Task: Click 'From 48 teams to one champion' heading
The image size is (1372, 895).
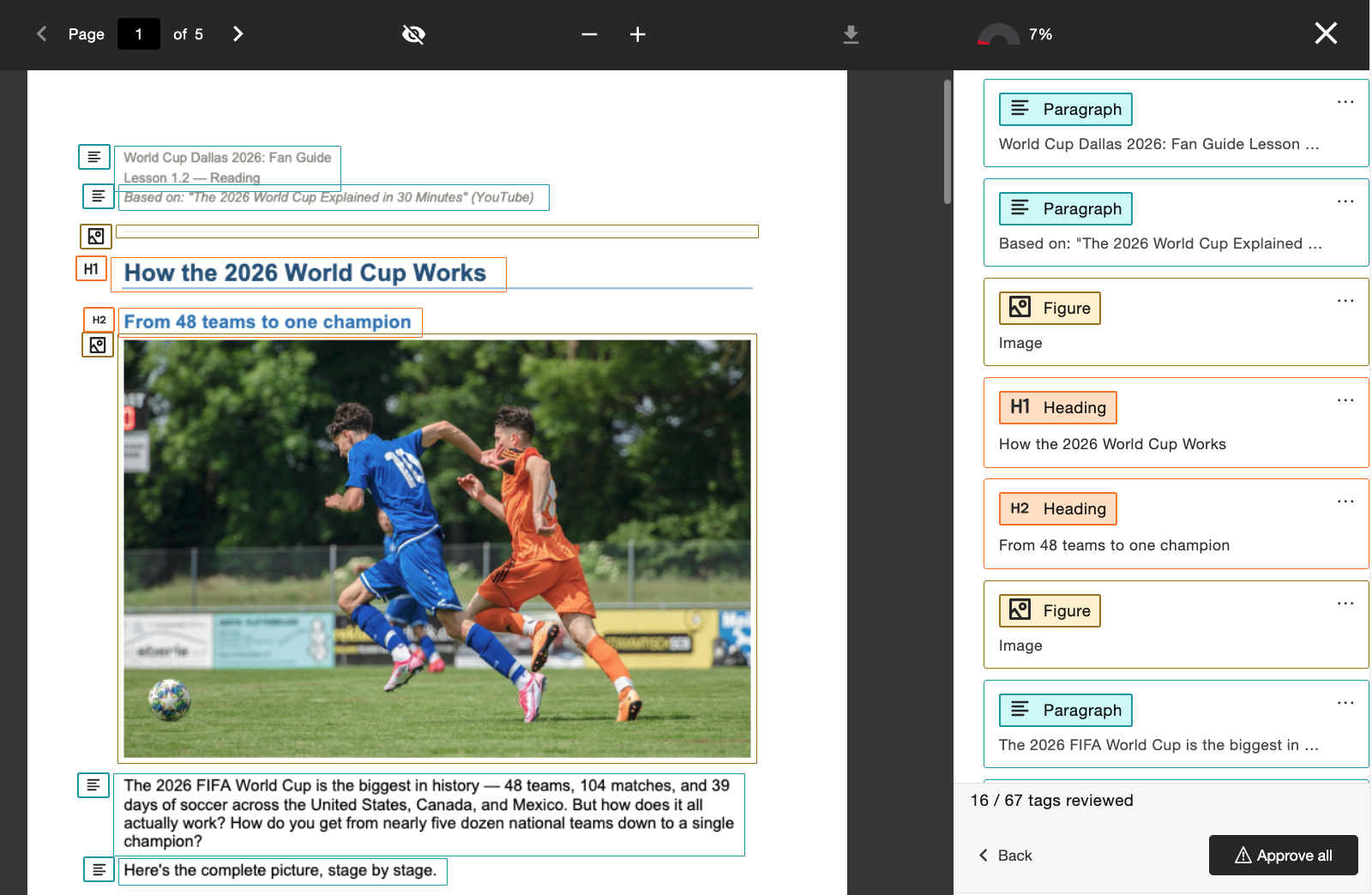Action: click(x=268, y=321)
